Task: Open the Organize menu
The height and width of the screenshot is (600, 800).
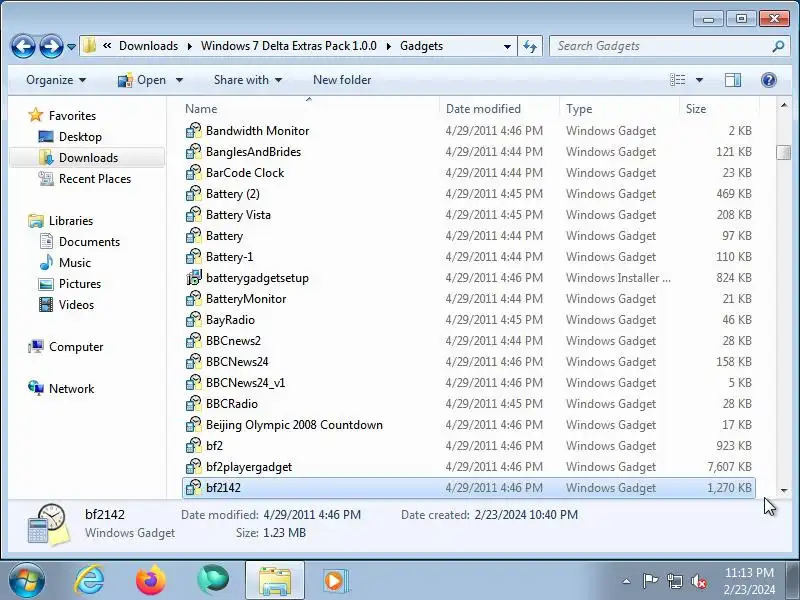Action: 56,80
